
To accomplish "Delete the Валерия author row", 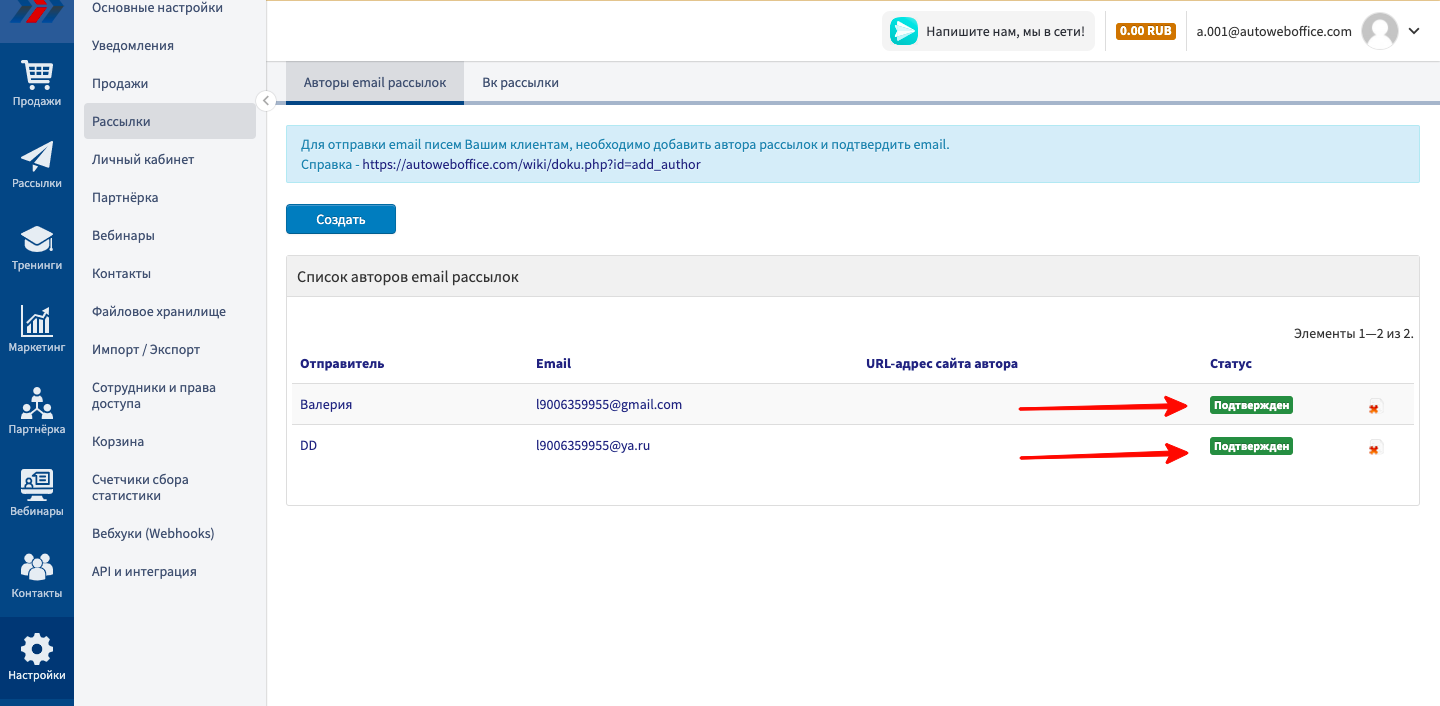I will pos(1375,406).
